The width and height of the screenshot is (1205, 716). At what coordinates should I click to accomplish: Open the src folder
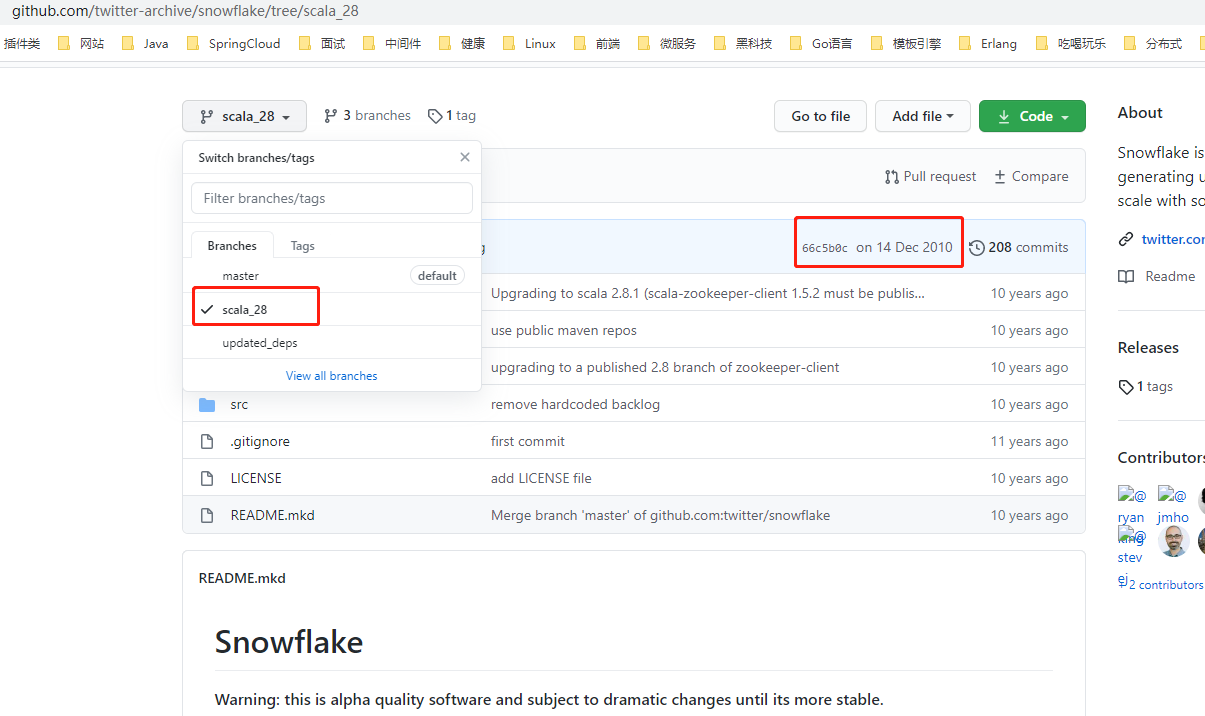click(x=239, y=404)
